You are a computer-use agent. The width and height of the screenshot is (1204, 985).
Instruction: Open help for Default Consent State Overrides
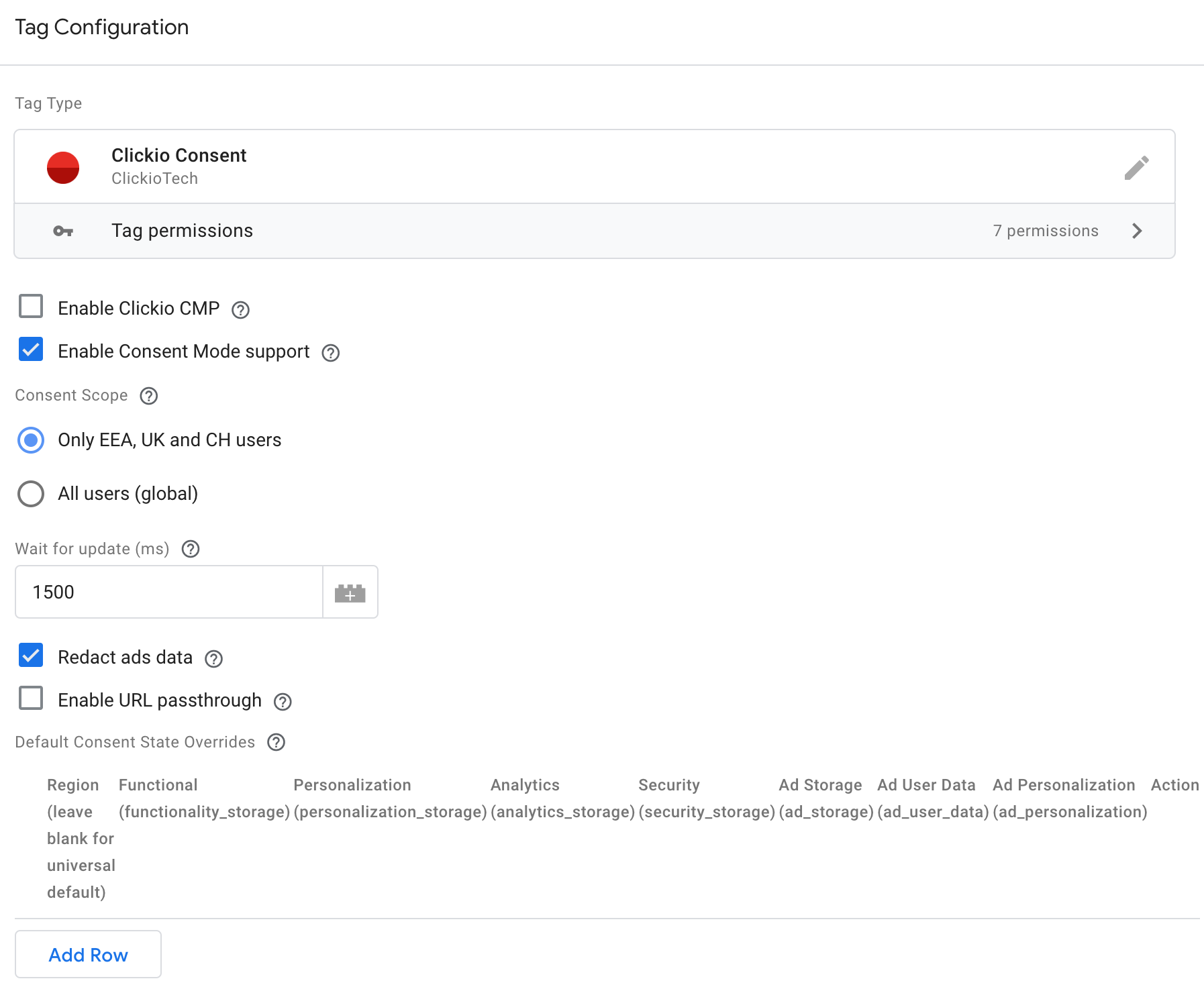click(x=277, y=742)
